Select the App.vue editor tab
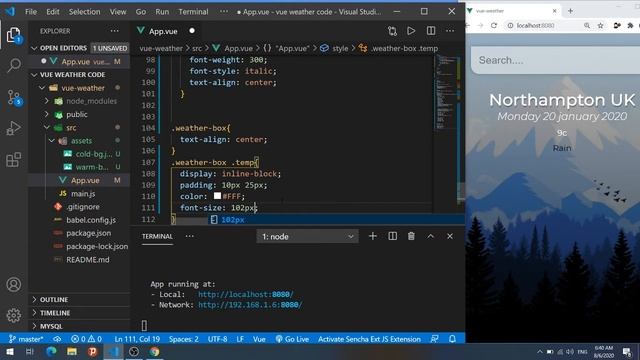Screen dimensions: 640x360 pyautogui.click(x=163, y=31)
